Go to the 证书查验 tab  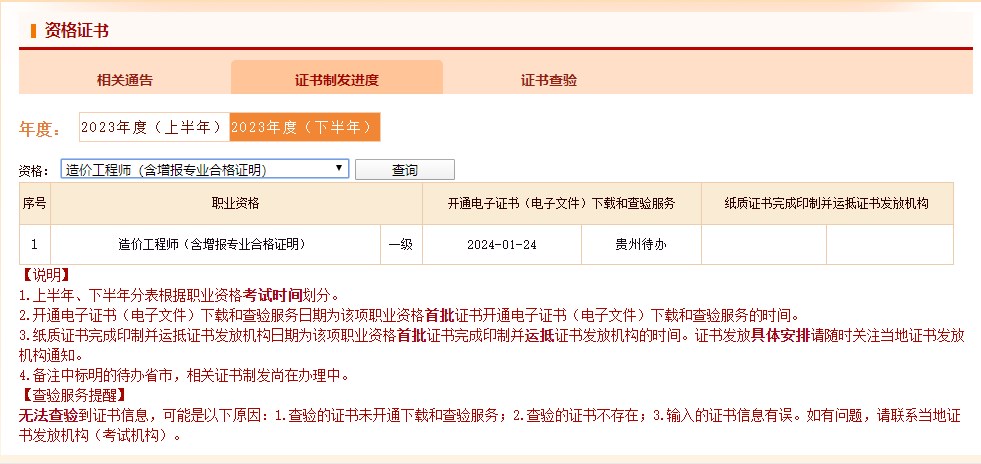point(548,79)
